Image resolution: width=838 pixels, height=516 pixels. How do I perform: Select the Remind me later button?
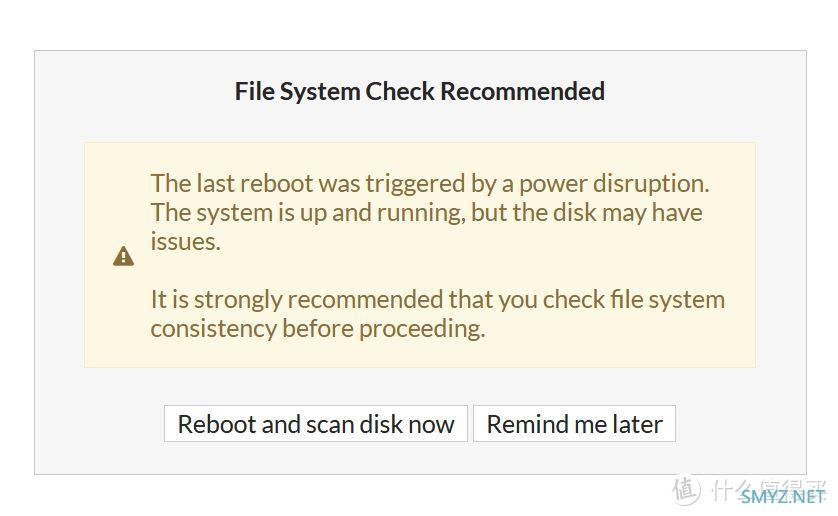[575, 424]
